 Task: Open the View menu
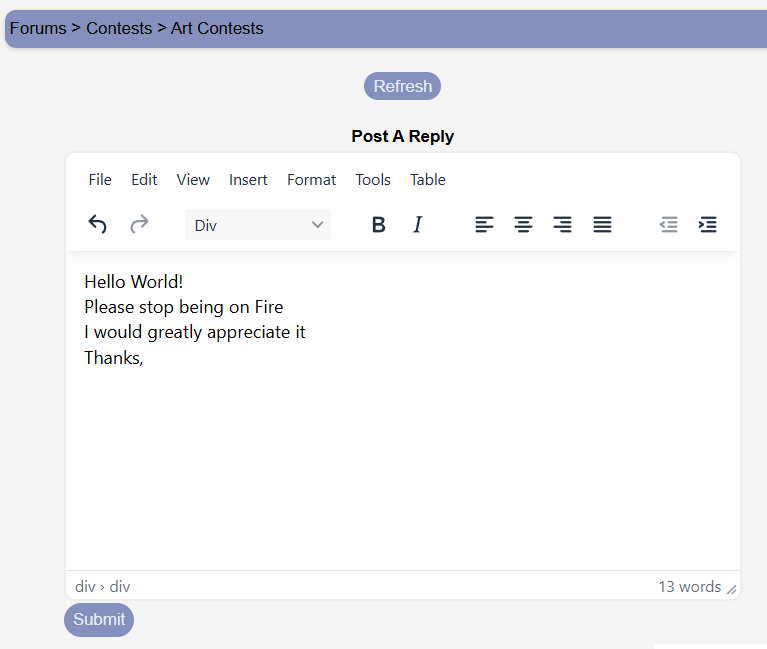[193, 179]
